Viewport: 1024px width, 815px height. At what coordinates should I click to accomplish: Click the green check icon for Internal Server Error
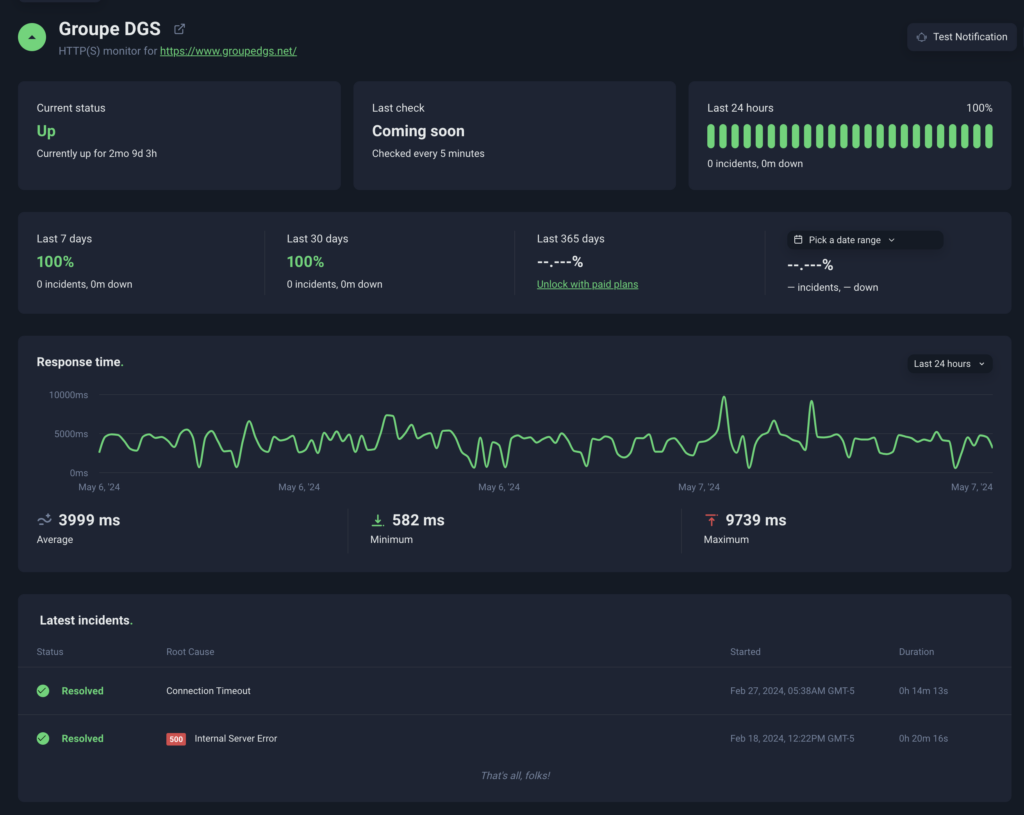43,739
